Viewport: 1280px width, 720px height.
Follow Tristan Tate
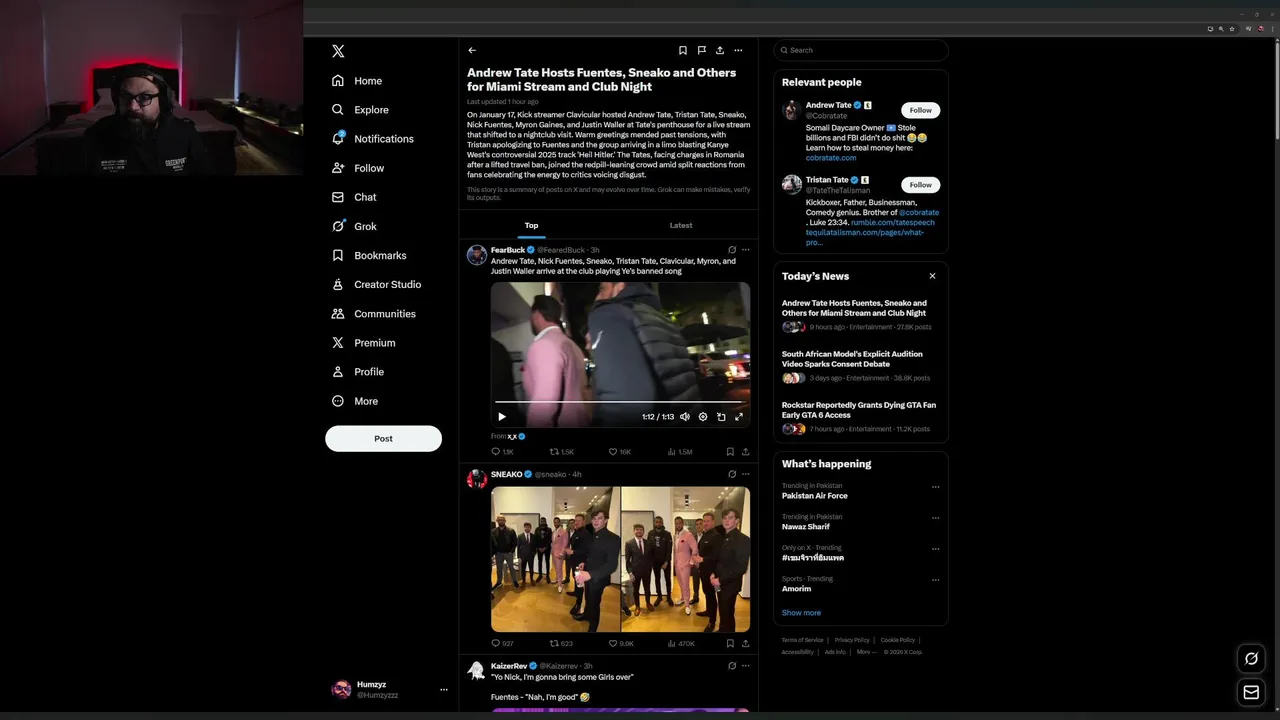(920, 185)
